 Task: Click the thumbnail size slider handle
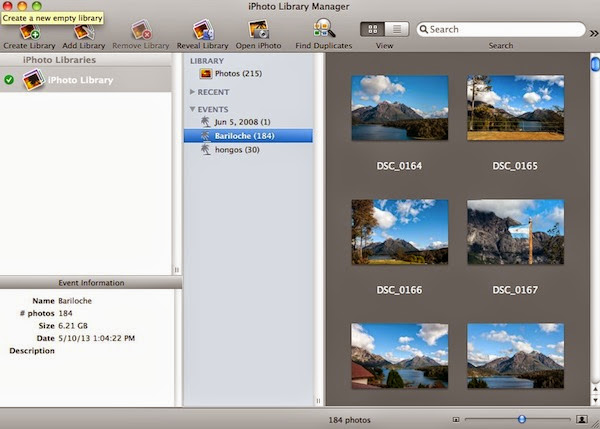(x=522, y=419)
